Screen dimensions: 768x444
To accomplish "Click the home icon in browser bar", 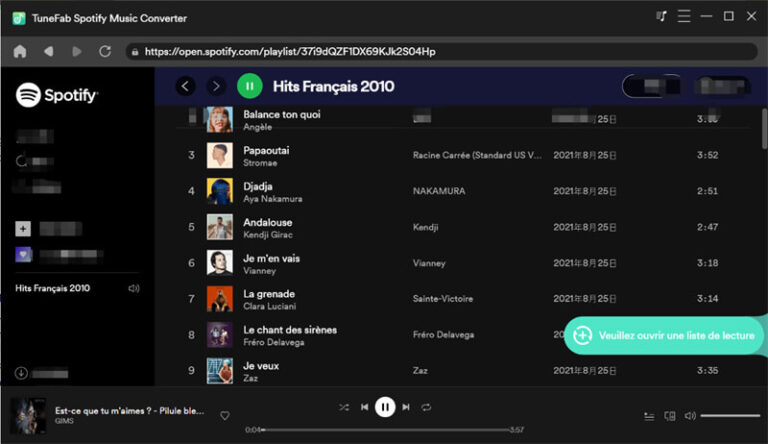I will pos(20,51).
